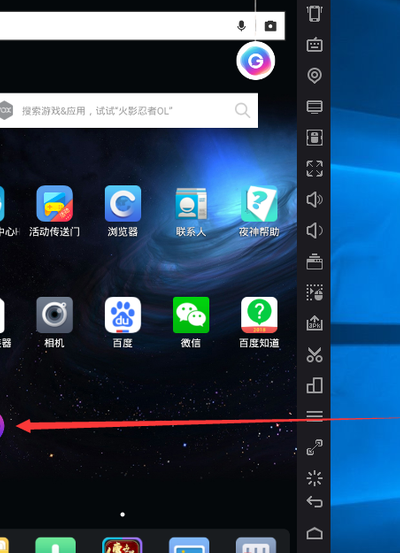Open the floating G assistant bubble
400x553 pixels.
[x=256, y=61]
